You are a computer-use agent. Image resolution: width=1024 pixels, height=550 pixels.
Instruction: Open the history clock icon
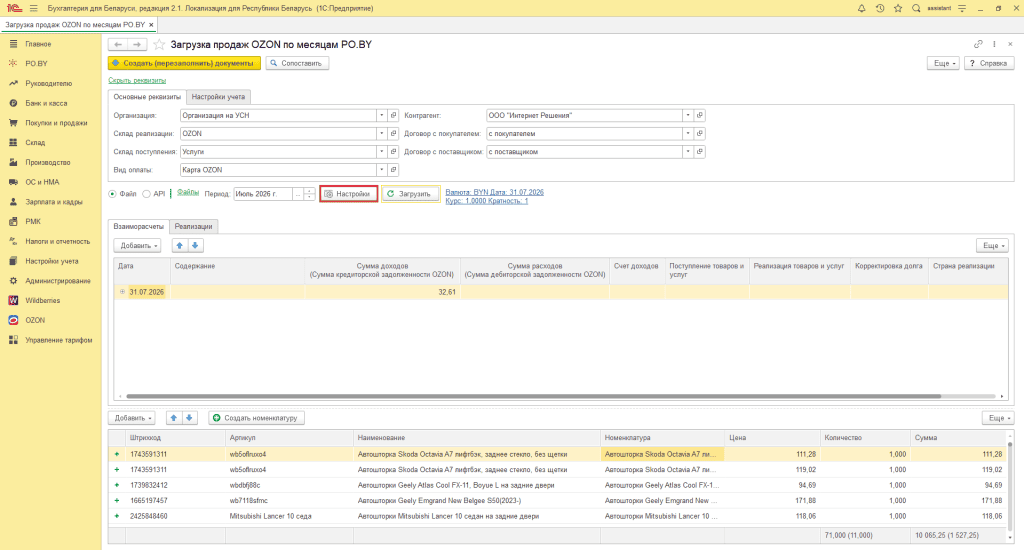click(880, 8)
